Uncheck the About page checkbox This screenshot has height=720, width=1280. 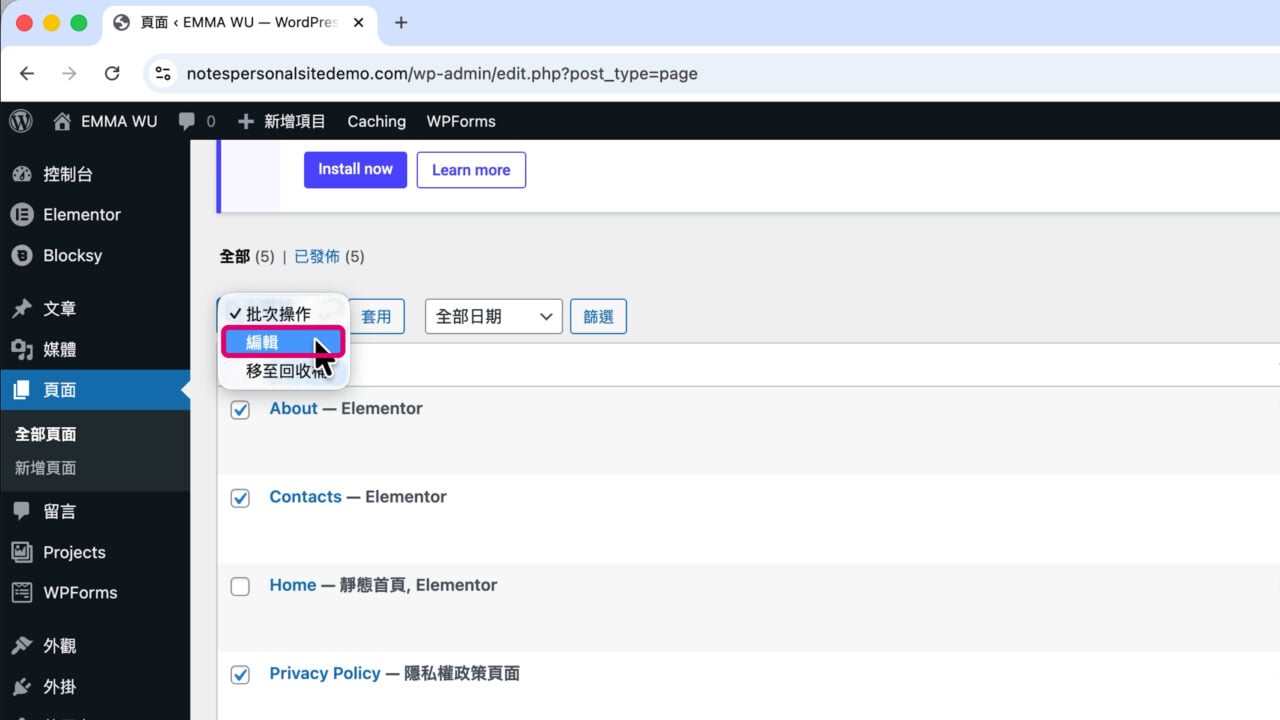pos(240,409)
